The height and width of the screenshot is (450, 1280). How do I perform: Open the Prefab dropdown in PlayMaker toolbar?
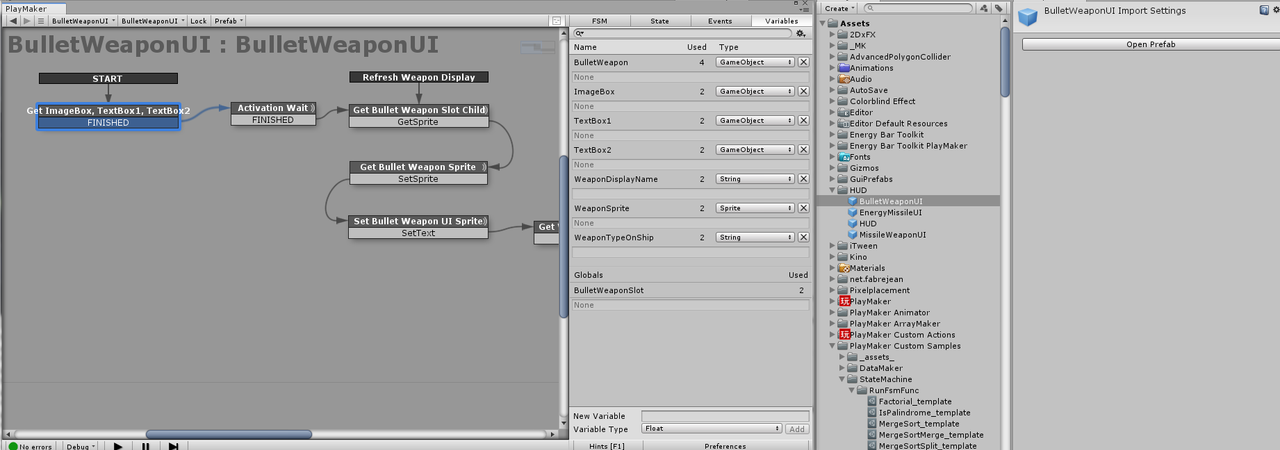click(226, 20)
